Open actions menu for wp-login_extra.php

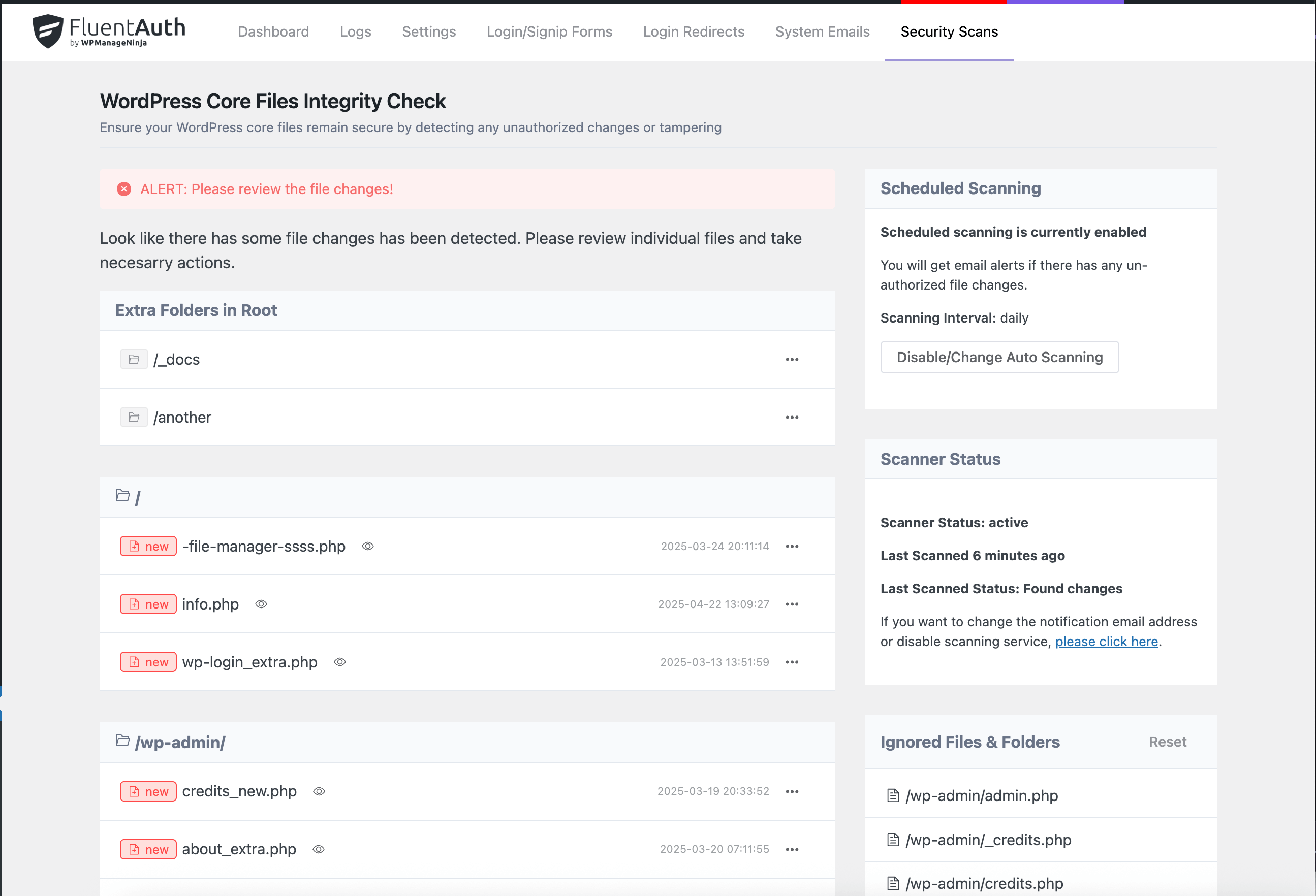pos(792,662)
